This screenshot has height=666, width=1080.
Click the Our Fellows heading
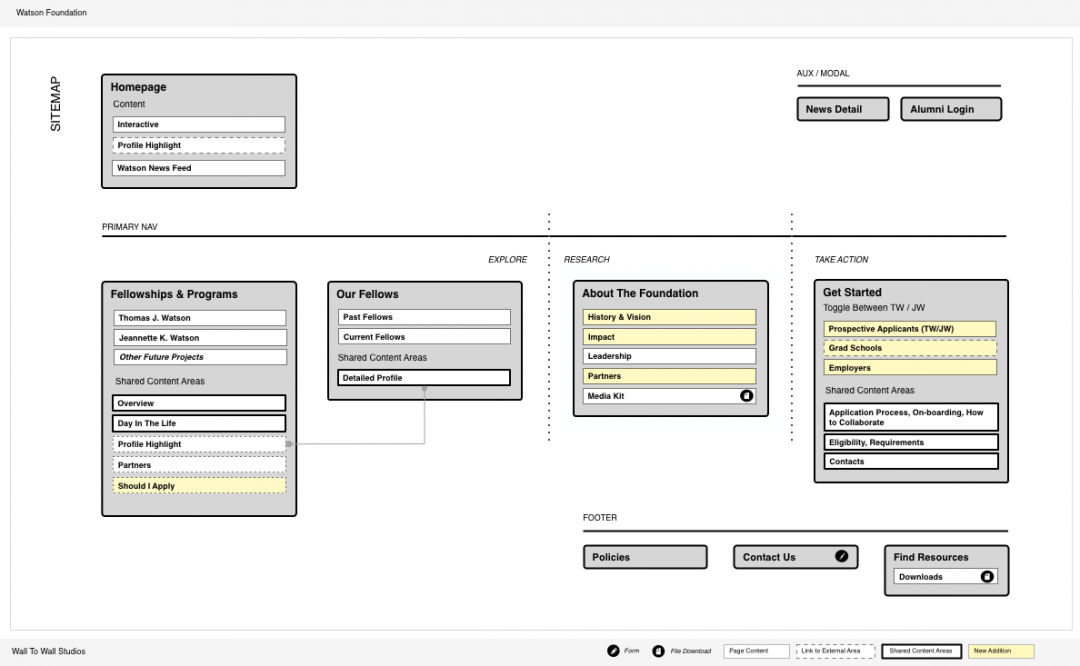pos(367,294)
